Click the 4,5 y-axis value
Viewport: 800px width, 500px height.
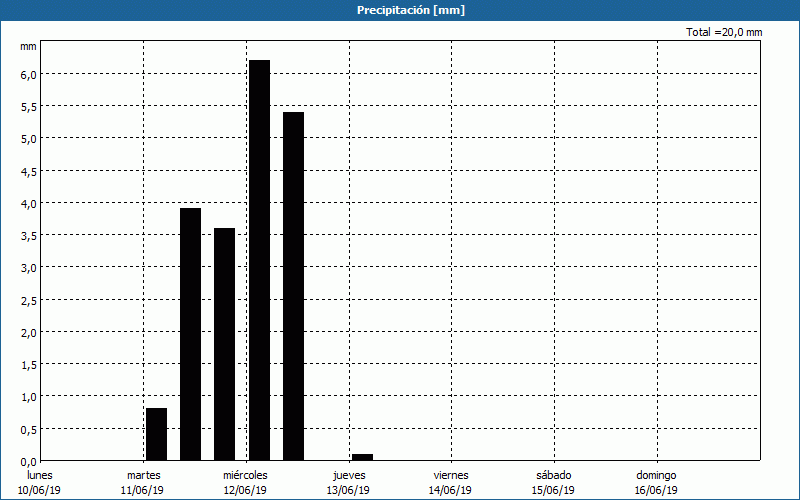29,171
